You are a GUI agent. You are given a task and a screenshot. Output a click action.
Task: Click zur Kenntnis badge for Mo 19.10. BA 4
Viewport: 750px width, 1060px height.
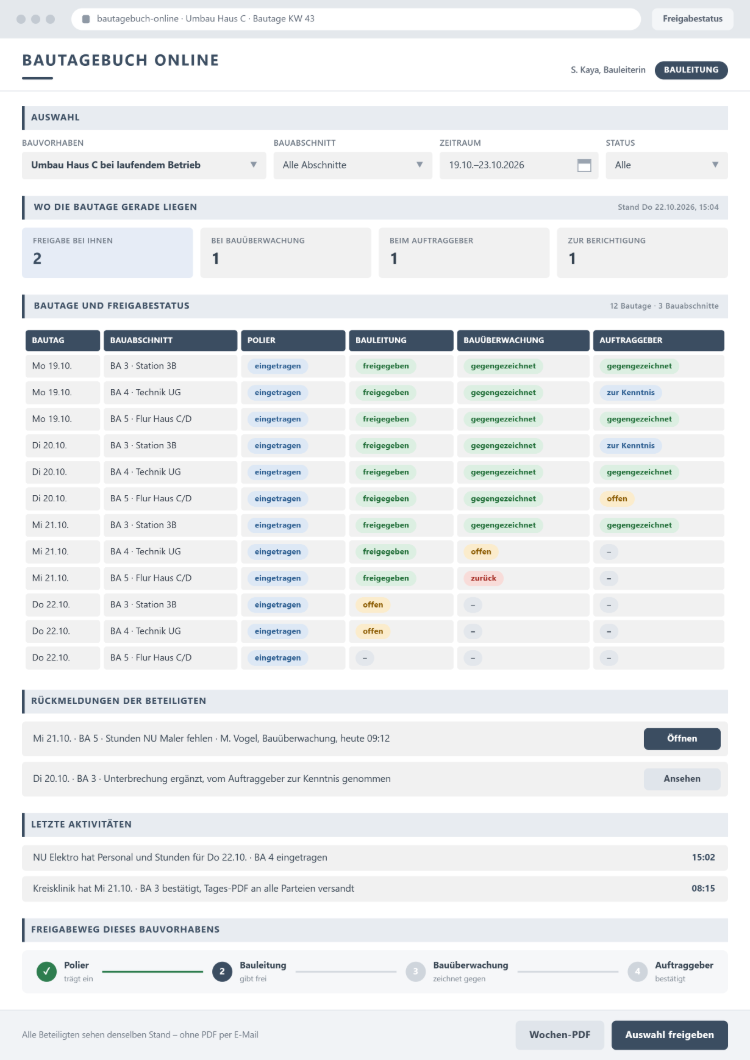630,392
